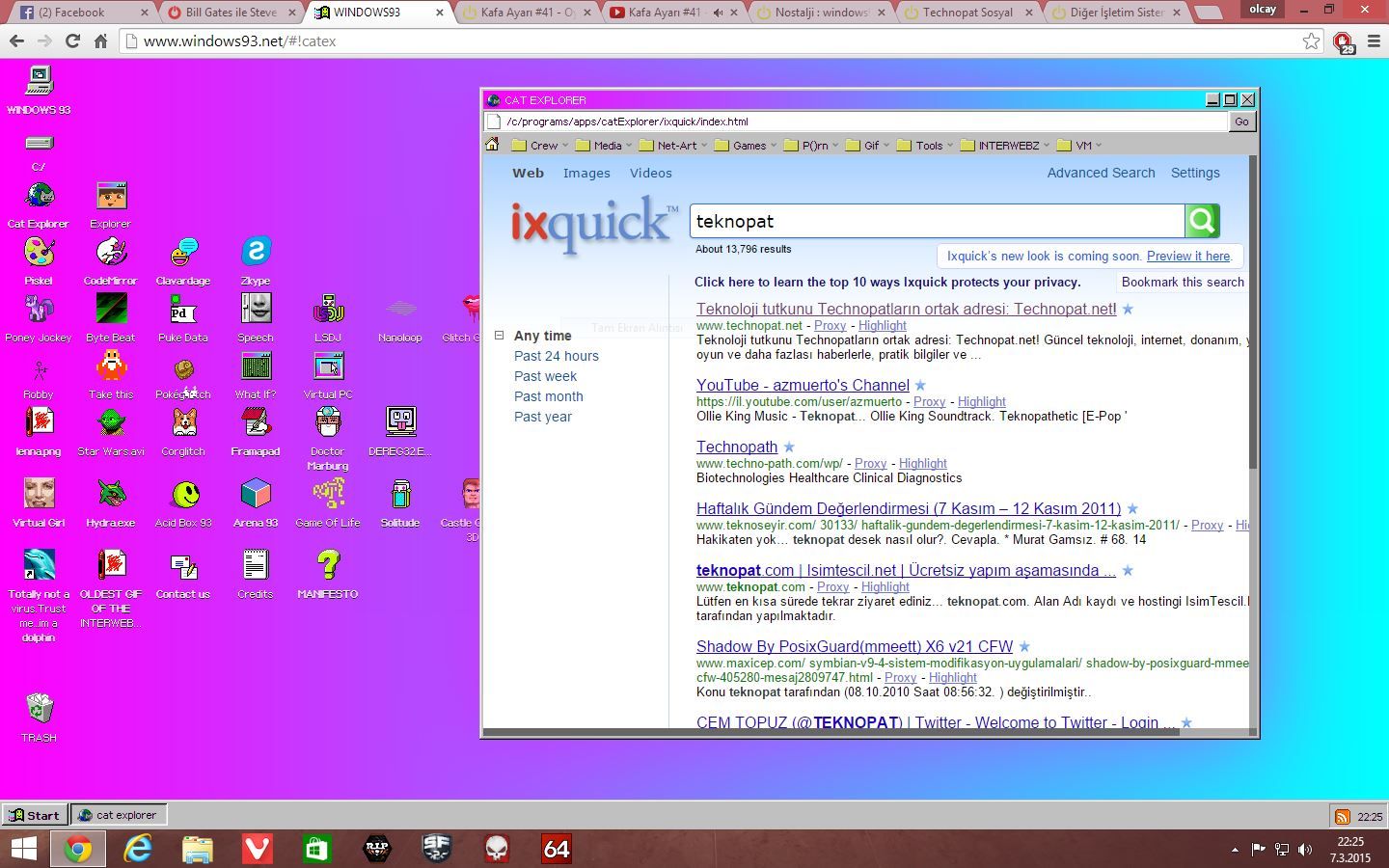Image resolution: width=1389 pixels, height=868 pixels.
Task: Launch Zkype from the desktop
Action: (256, 261)
